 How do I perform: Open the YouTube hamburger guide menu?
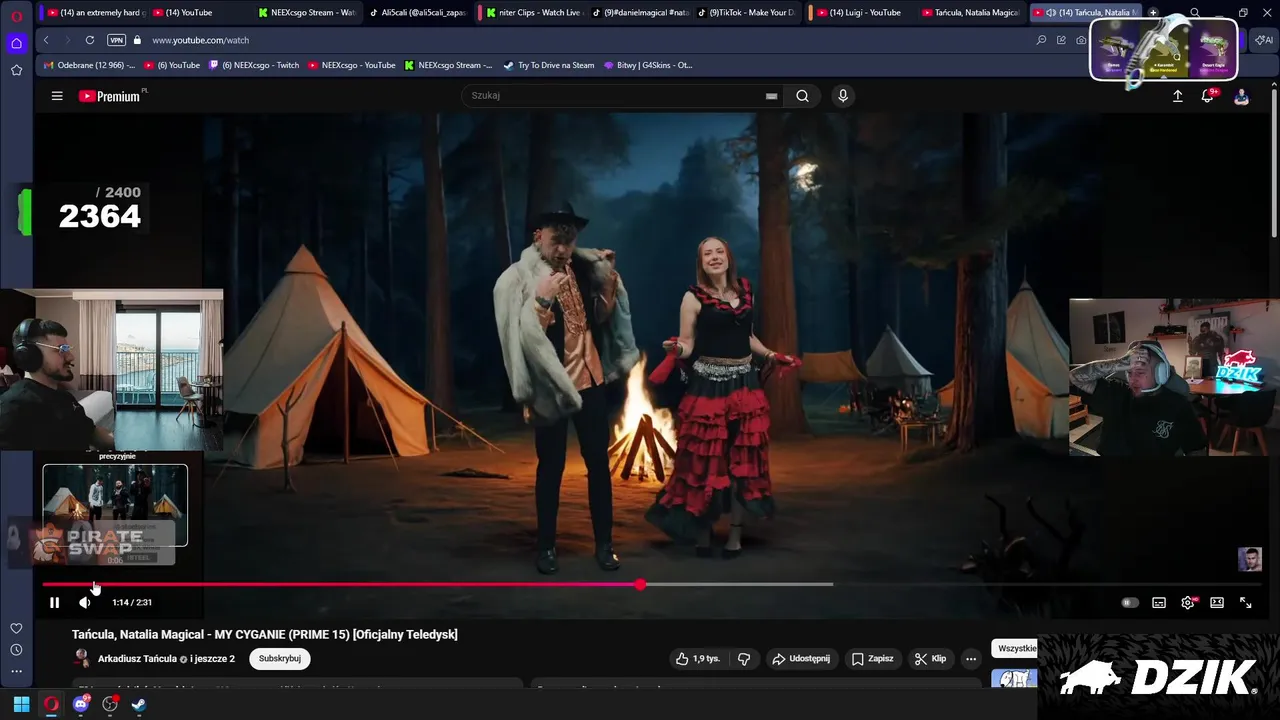57,96
